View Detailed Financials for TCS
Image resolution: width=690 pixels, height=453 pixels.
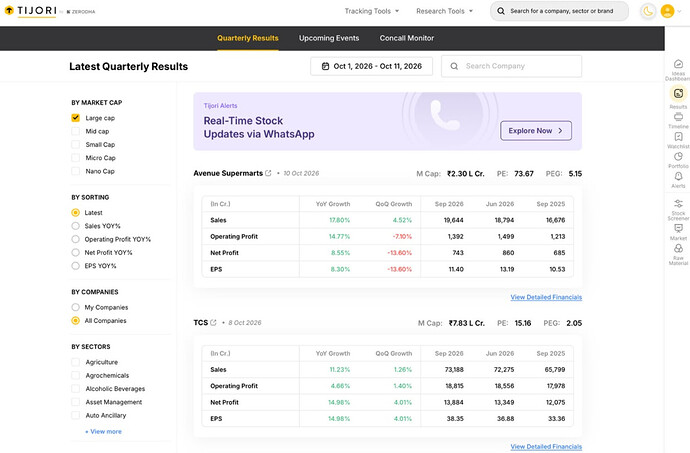[x=546, y=446]
